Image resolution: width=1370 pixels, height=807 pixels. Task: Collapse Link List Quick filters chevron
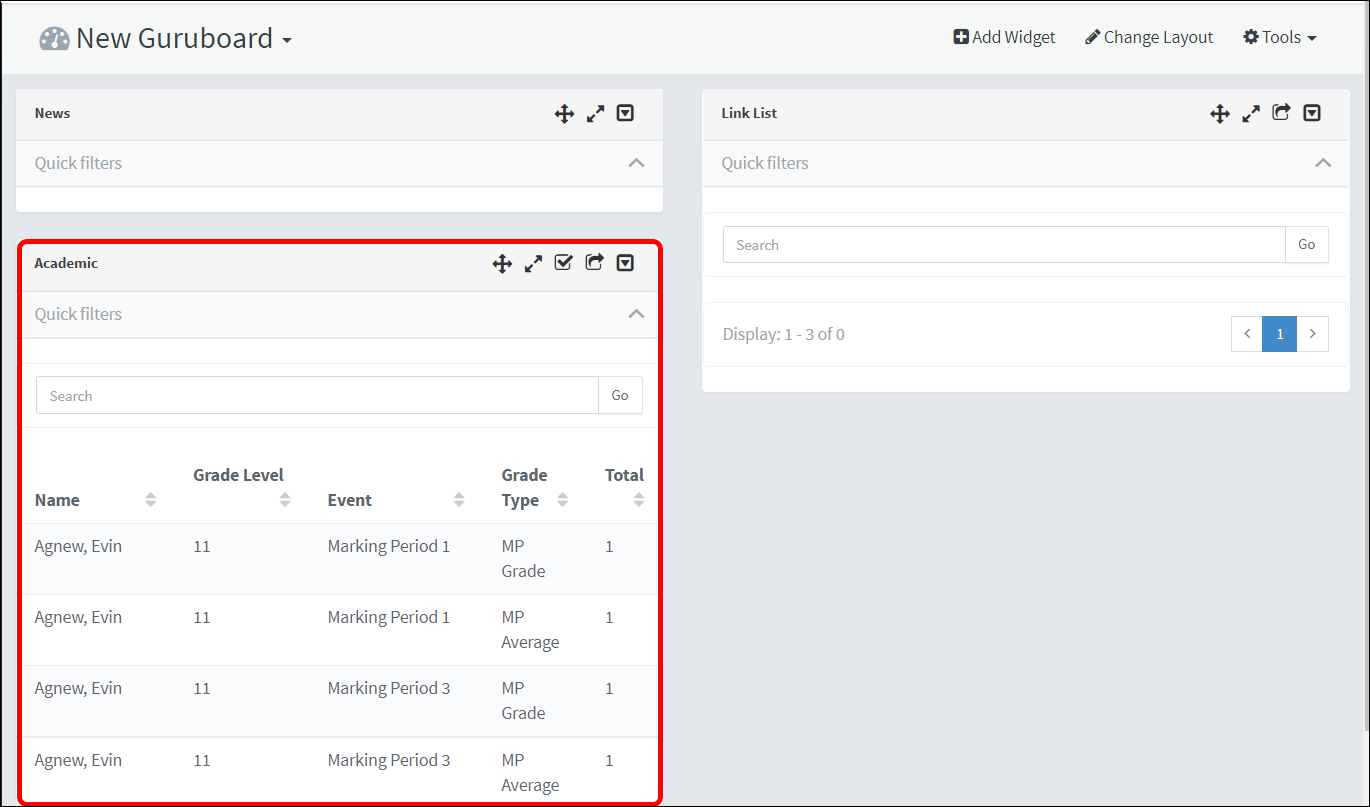tap(1323, 163)
